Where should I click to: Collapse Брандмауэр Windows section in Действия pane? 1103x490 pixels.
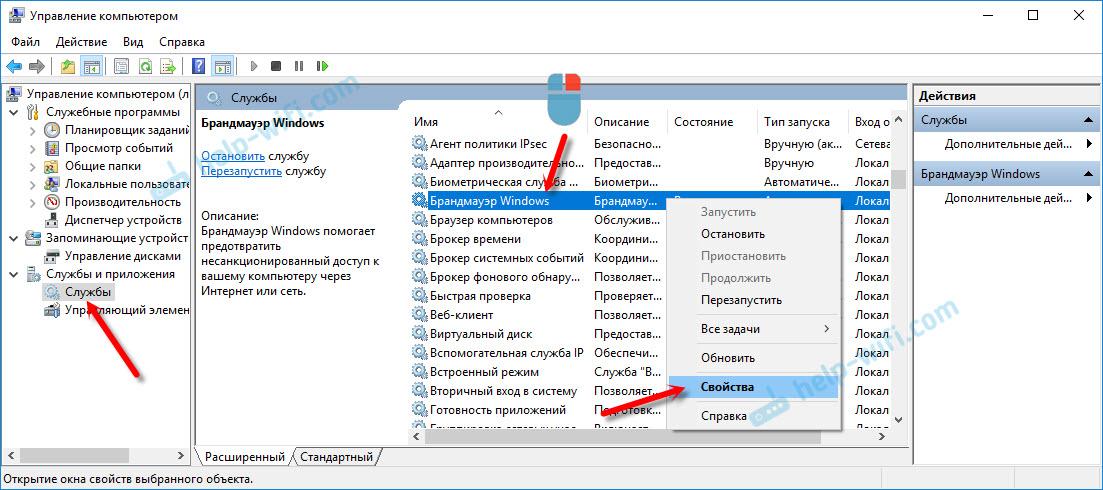pyautogui.click(x=1088, y=174)
